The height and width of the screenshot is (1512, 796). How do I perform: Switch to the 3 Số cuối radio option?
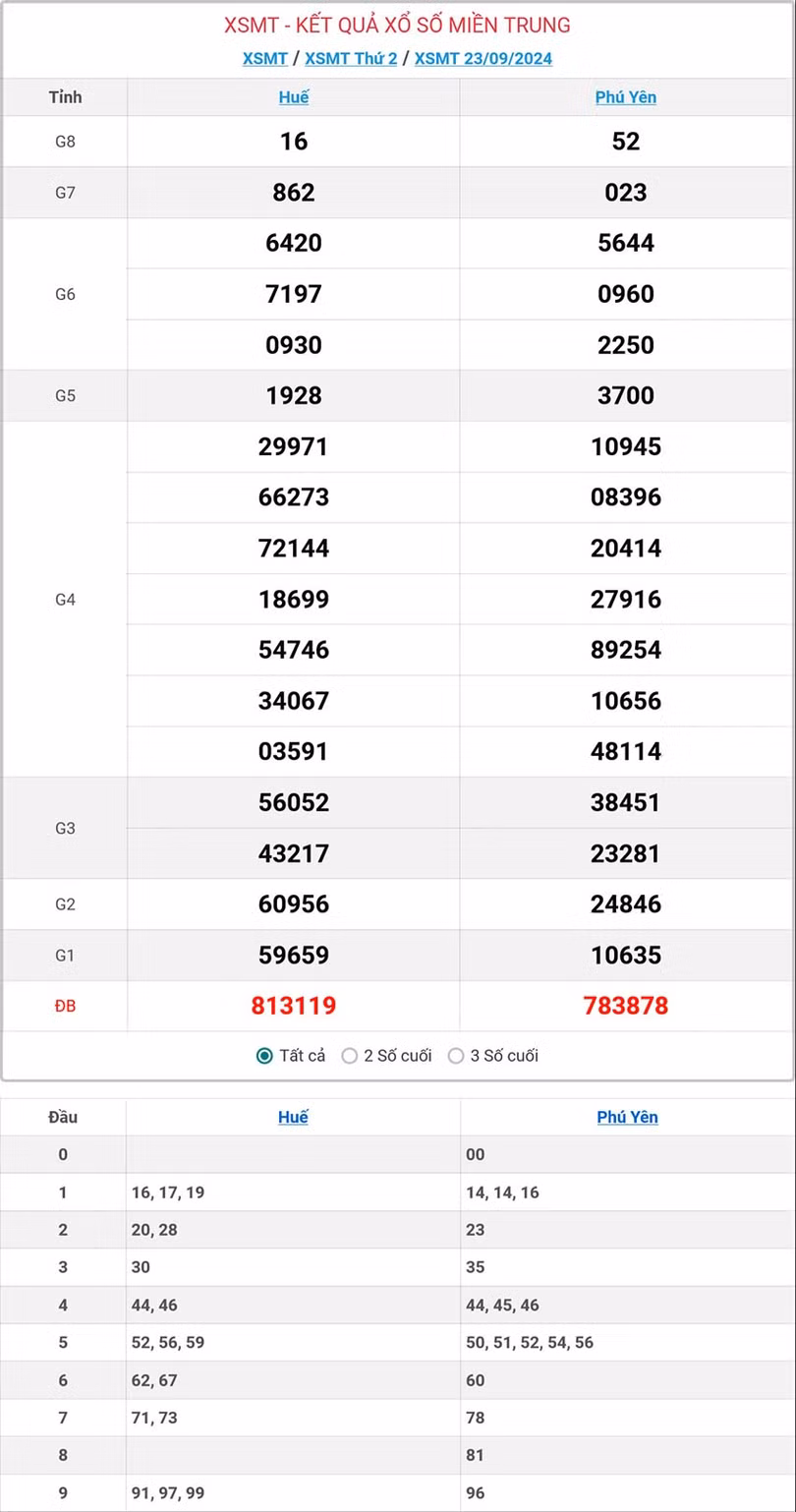coord(456,1056)
